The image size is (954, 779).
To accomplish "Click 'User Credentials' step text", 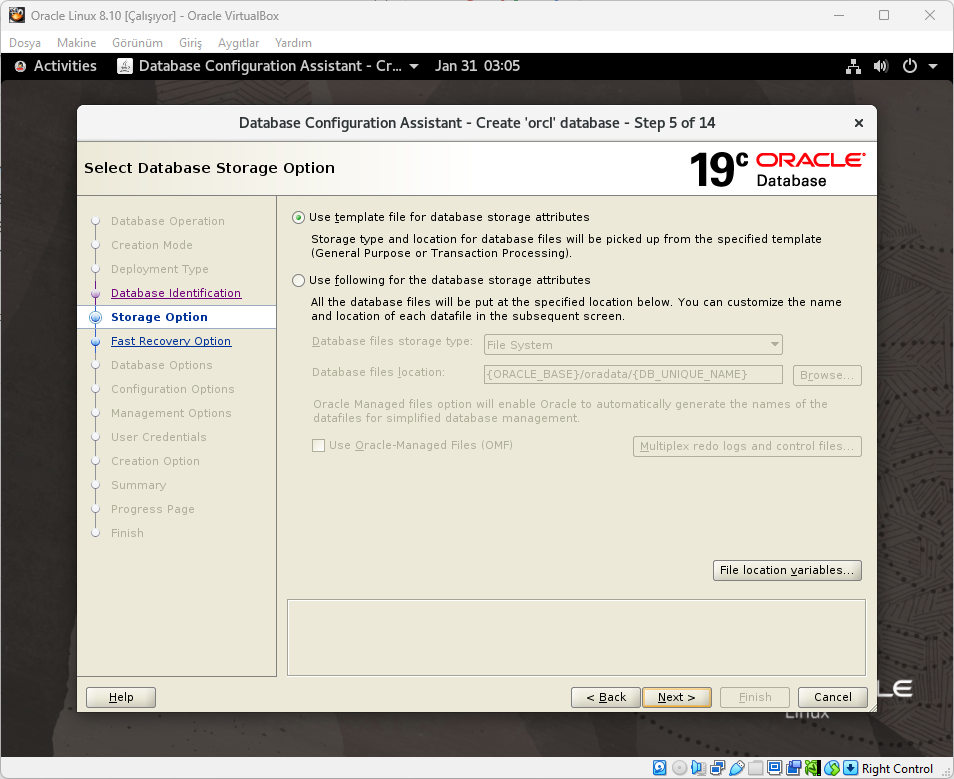I will coord(159,437).
